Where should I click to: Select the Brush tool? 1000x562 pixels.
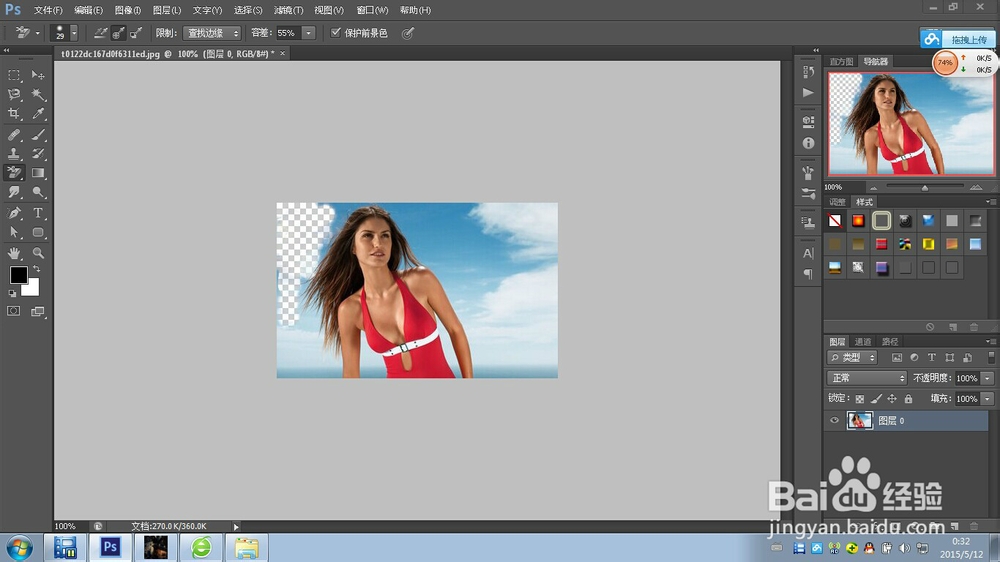(38, 135)
